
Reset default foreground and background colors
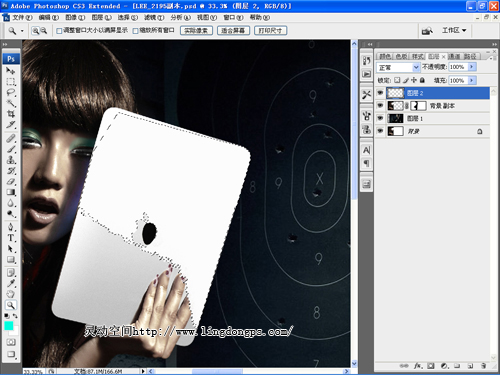click(7, 315)
